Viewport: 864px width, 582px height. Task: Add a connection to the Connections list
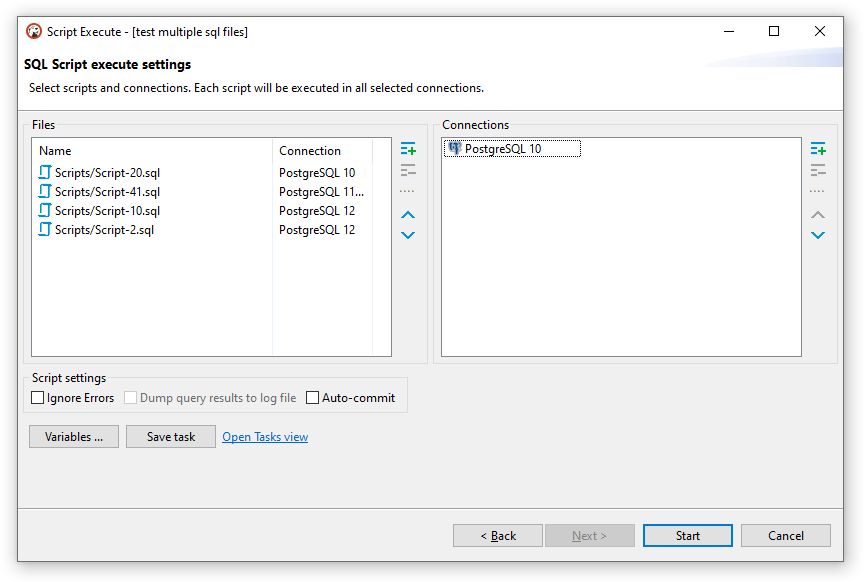coord(818,147)
